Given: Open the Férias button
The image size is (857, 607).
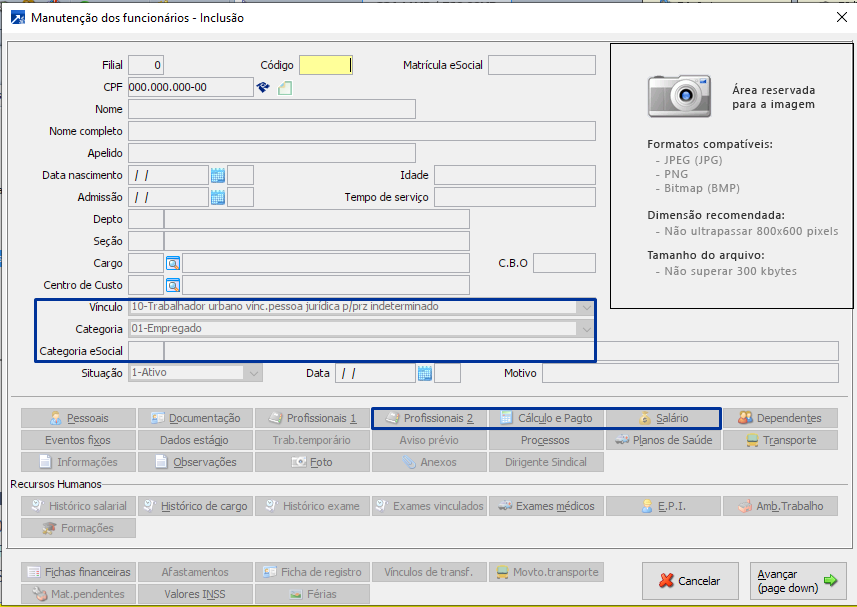Looking at the screenshot, I should coord(312,594).
